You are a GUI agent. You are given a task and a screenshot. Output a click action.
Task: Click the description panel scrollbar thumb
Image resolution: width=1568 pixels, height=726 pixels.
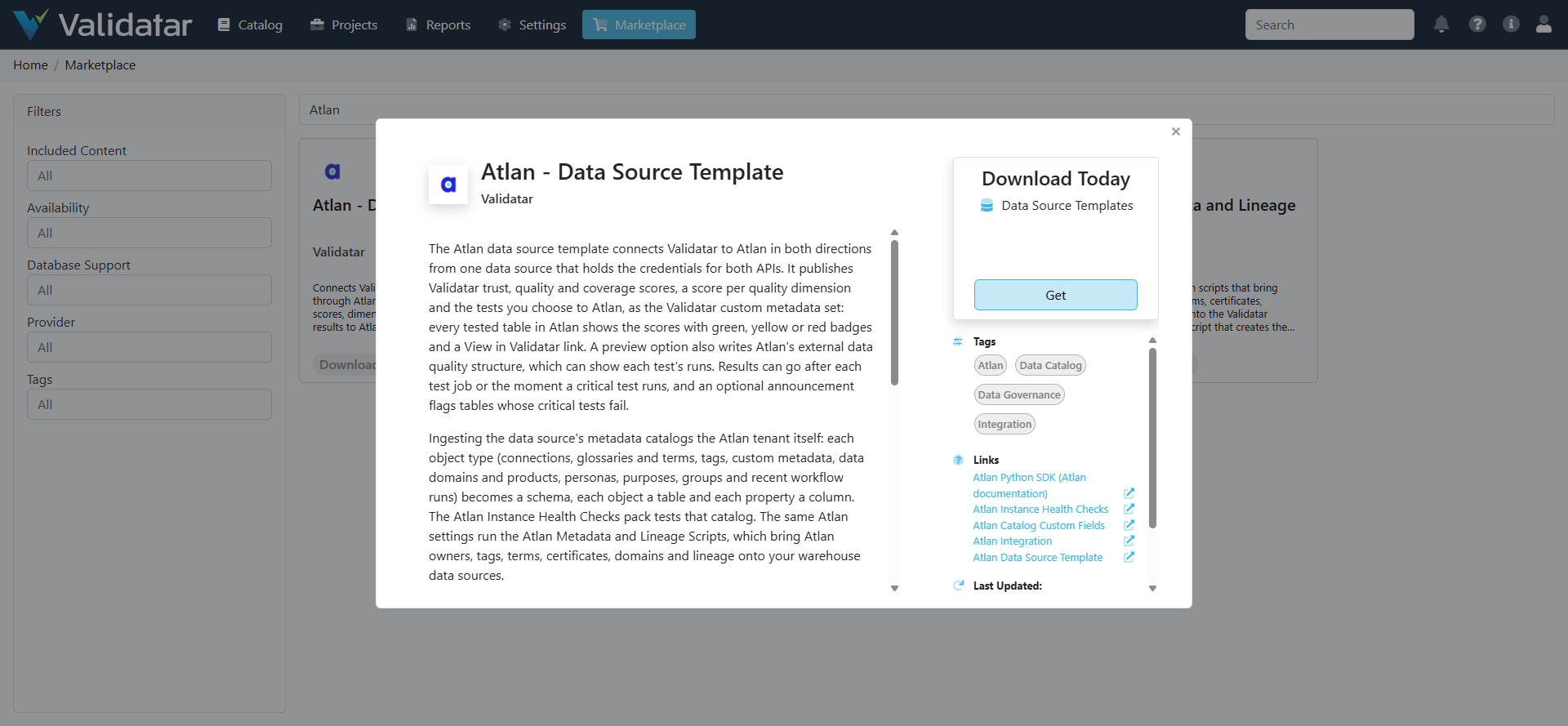pyautogui.click(x=895, y=312)
